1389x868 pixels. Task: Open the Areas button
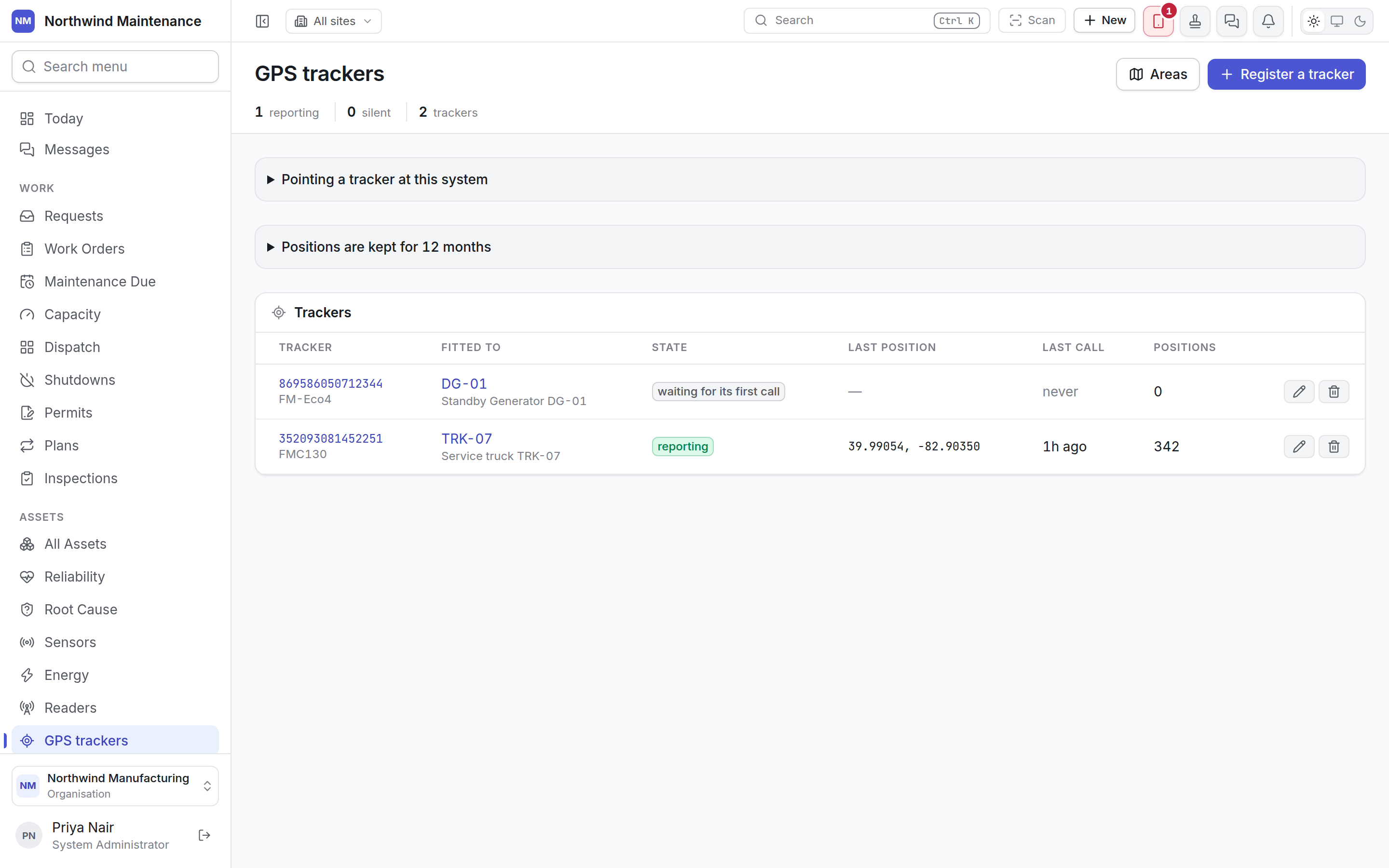click(1157, 74)
